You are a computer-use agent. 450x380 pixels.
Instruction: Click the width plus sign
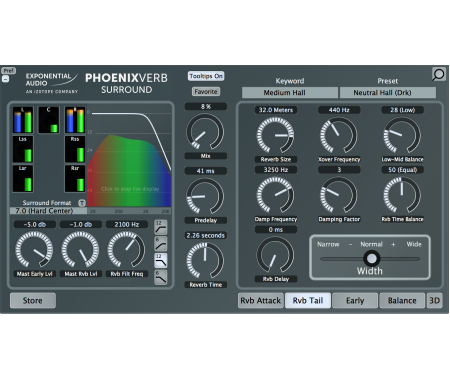click(x=393, y=244)
